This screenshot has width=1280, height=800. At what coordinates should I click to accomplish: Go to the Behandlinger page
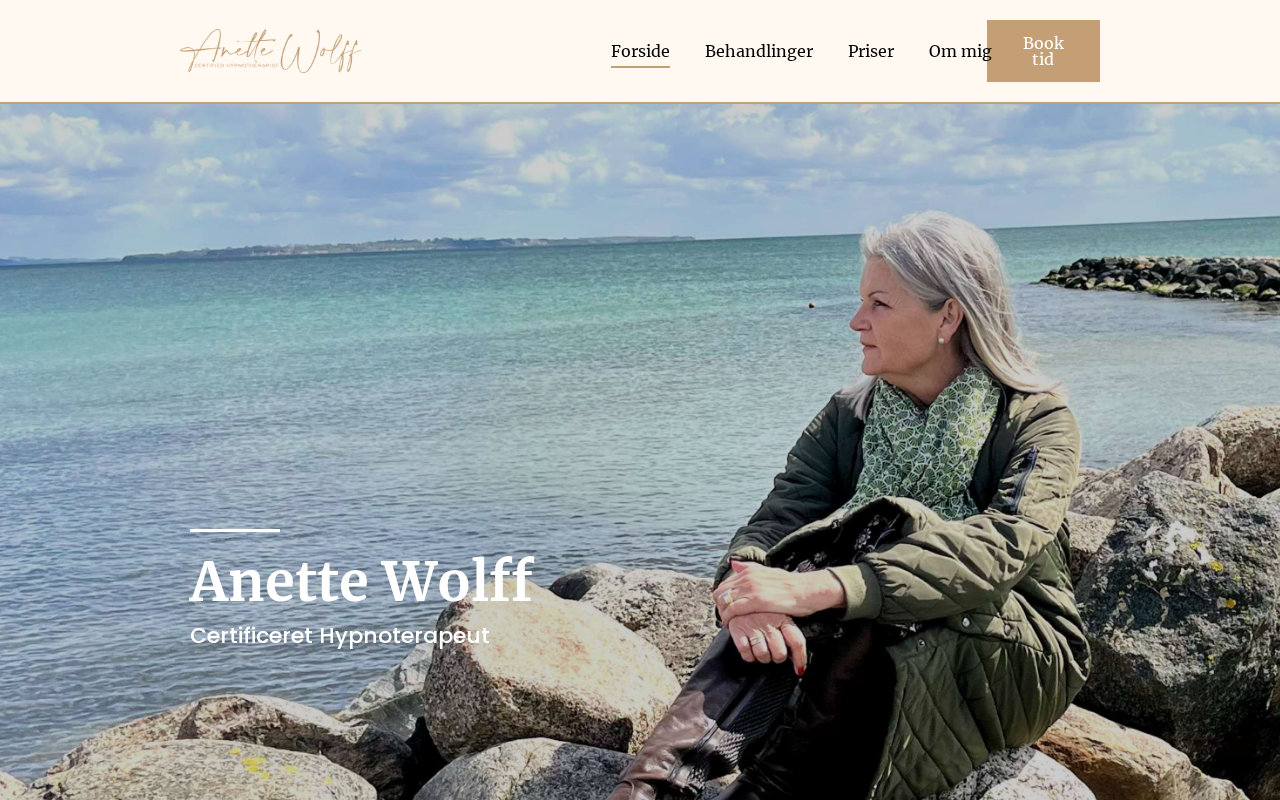click(x=759, y=51)
